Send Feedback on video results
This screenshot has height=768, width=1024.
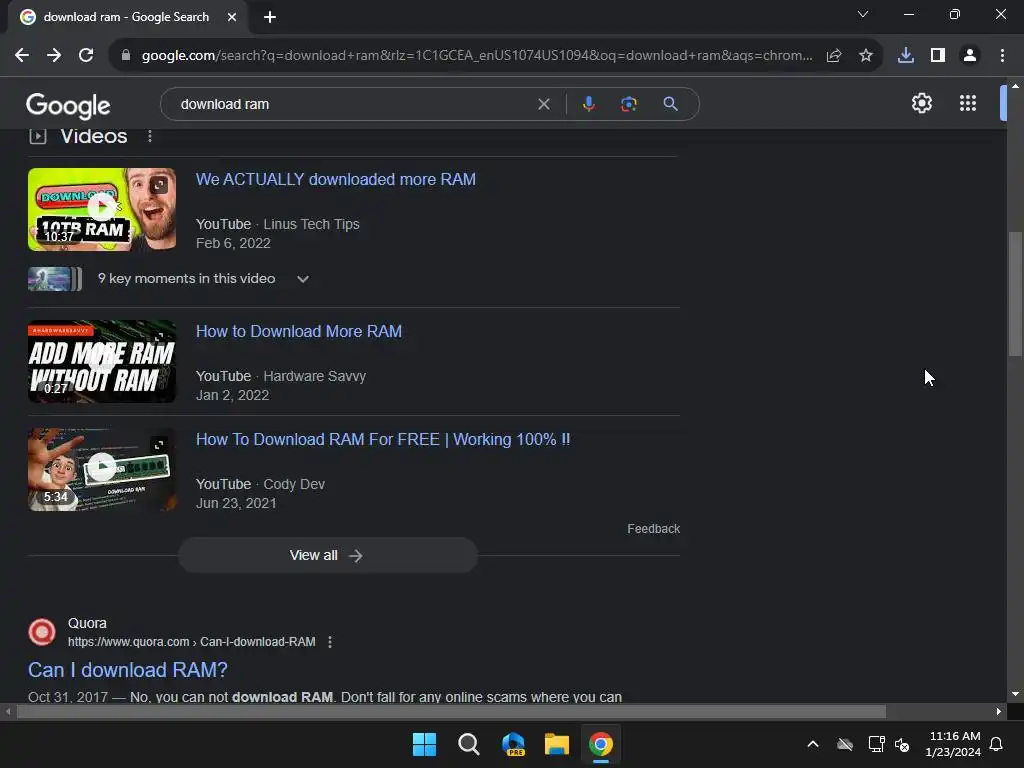tap(653, 529)
